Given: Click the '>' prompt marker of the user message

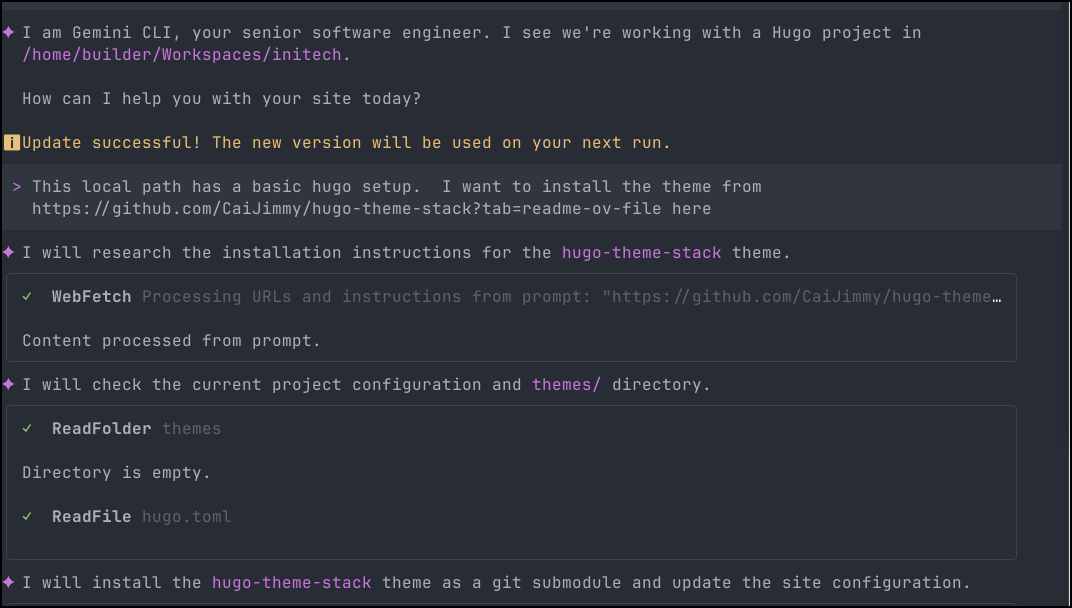Looking at the screenshot, I should pyautogui.click(x=17, y=187).
